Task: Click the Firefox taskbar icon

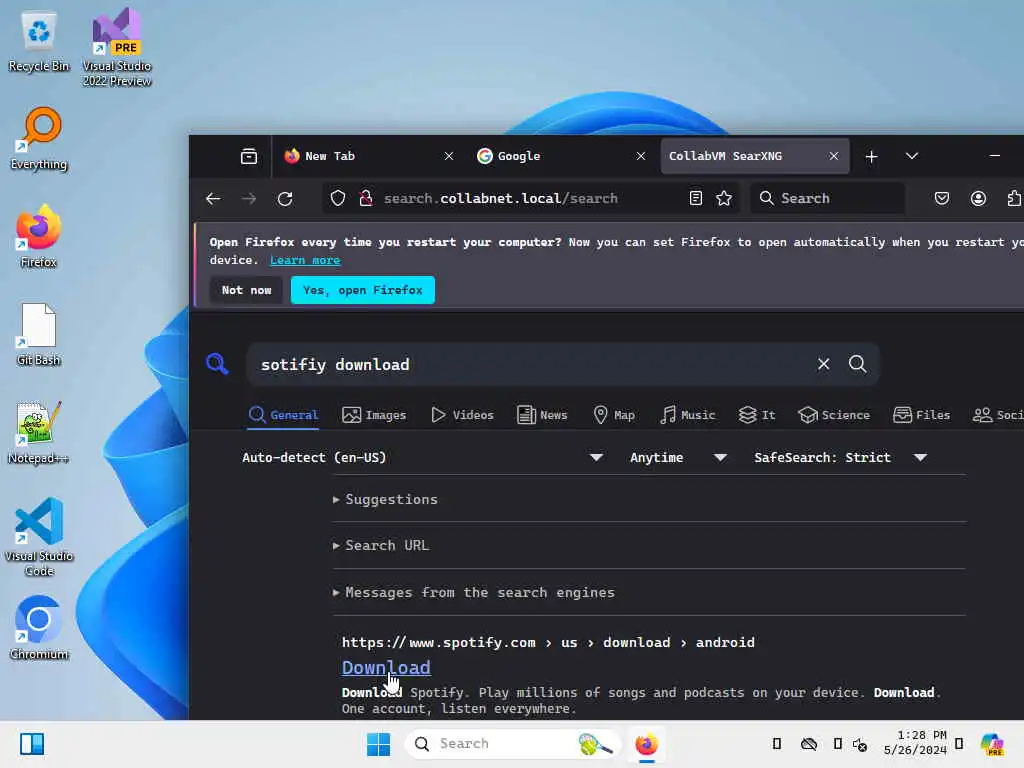Action: (647, 744)
